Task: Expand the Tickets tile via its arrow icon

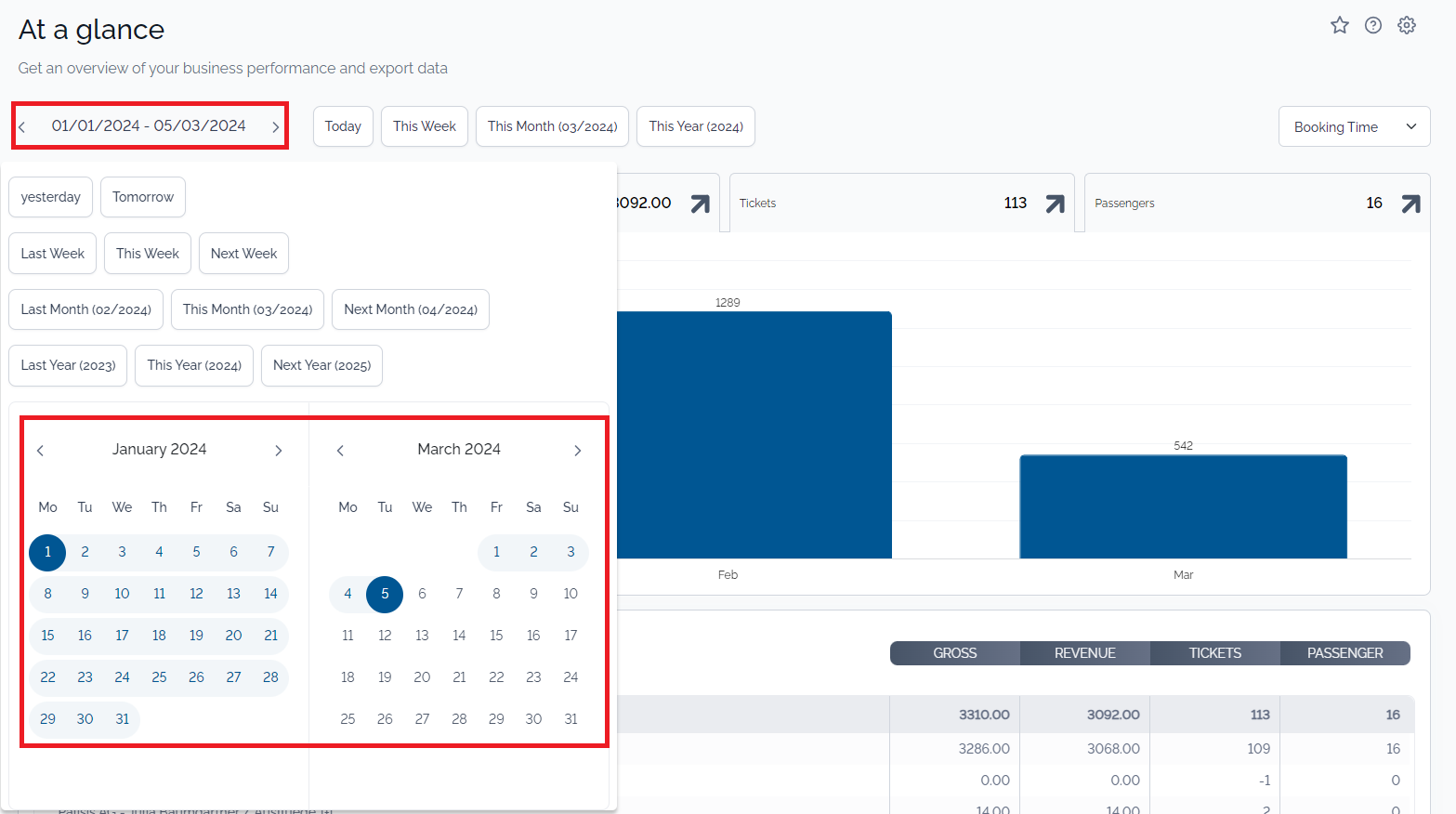Action: click(1053, 203)
